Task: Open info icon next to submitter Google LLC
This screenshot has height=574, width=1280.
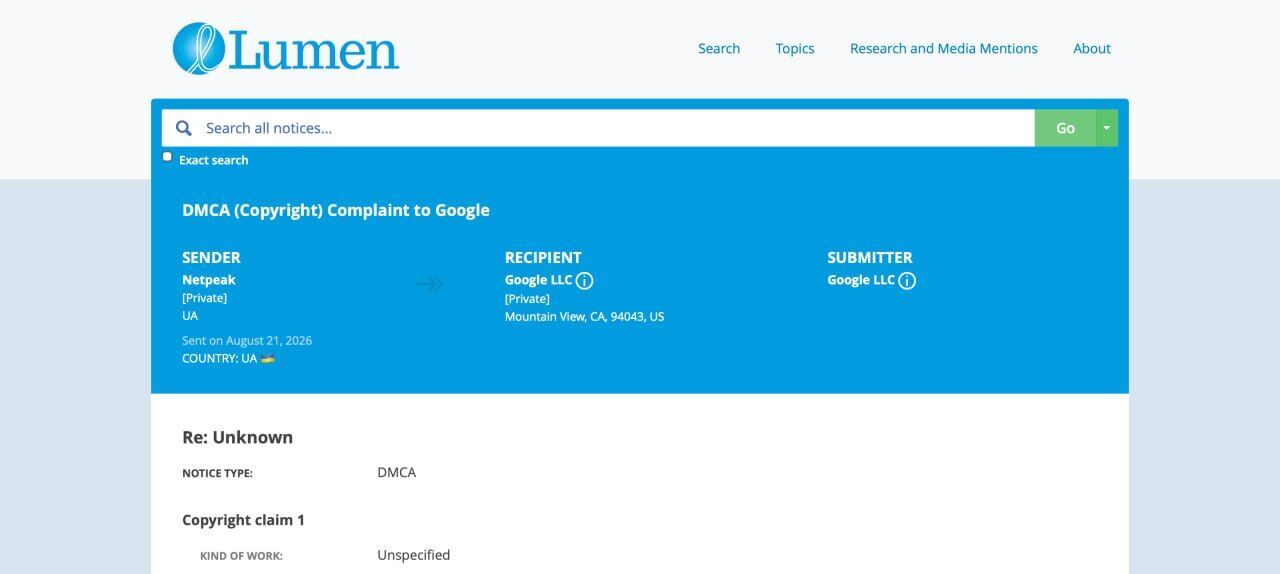Action: coord(907,281)
